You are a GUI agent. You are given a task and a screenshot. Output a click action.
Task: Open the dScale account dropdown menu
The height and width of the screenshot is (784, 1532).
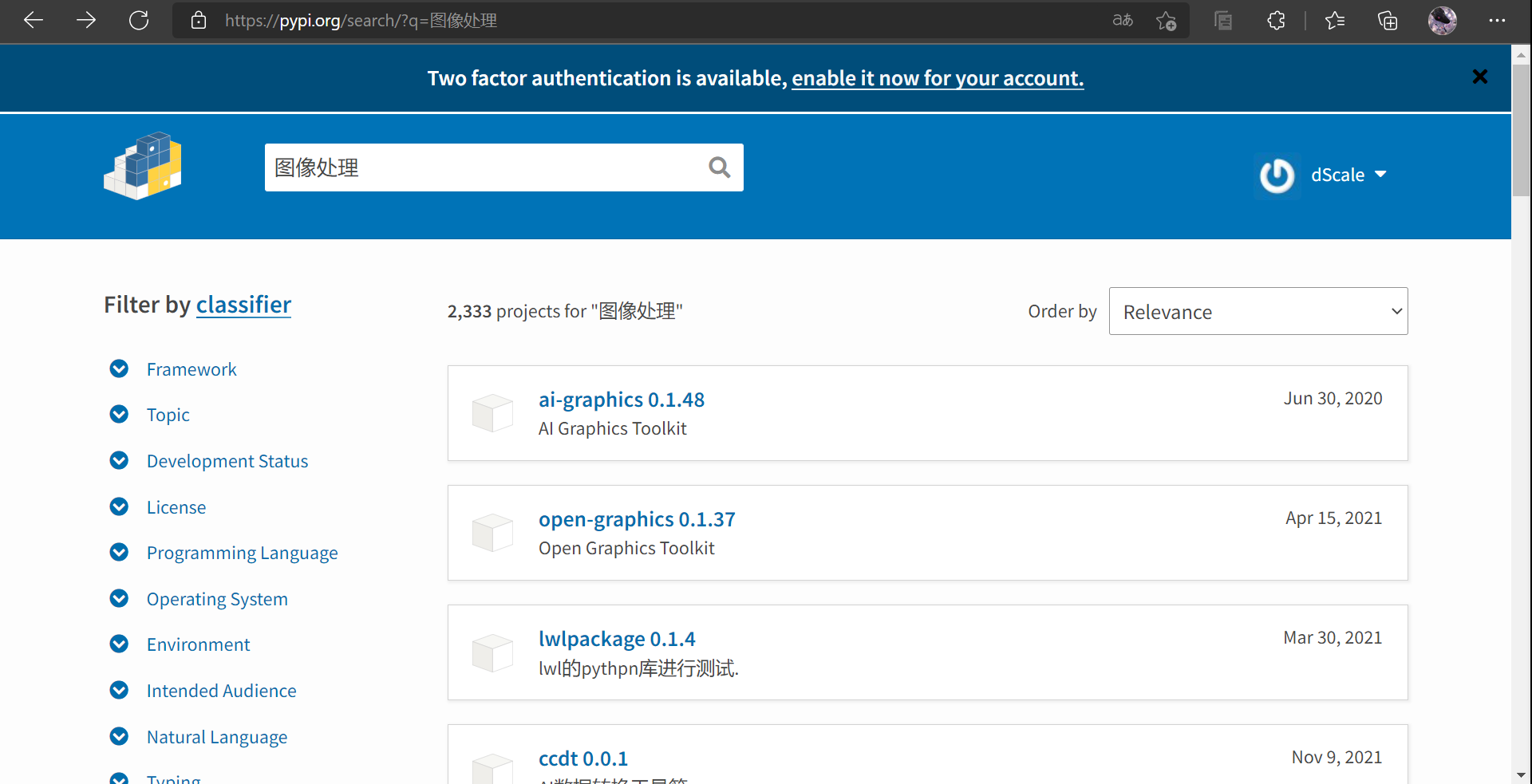1348,175
